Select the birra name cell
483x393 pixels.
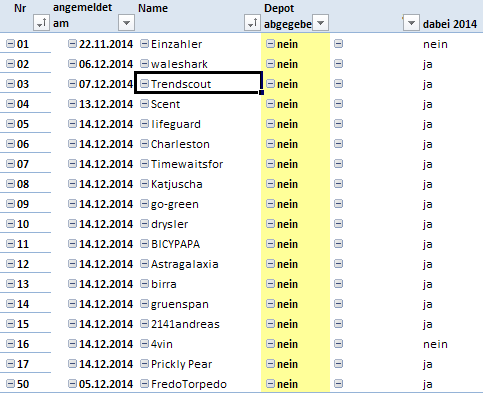pos(164,284)
